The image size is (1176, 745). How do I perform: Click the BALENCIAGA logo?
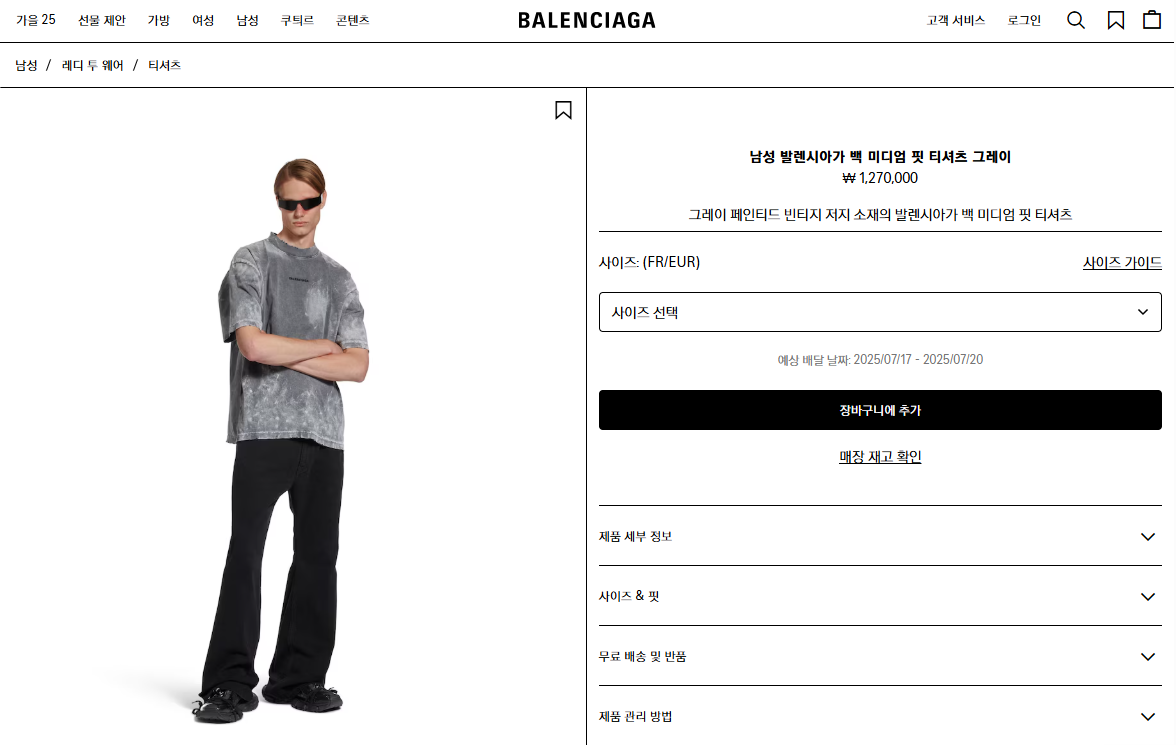click(586, 20)
